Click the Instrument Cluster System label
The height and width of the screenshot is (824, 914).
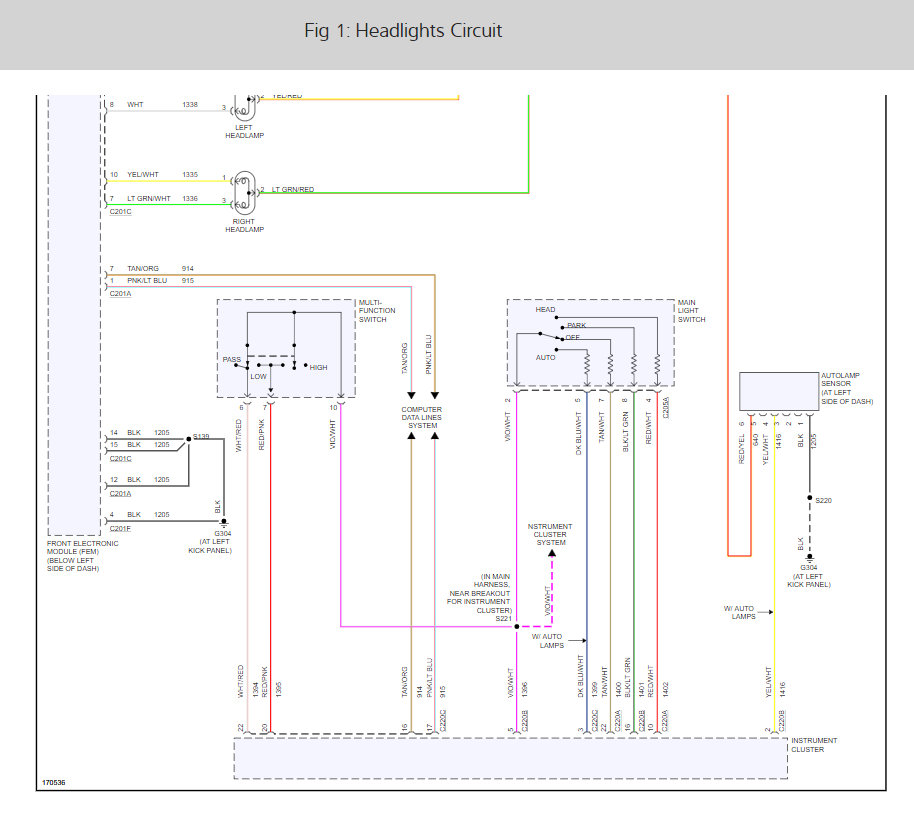point(550,534)
